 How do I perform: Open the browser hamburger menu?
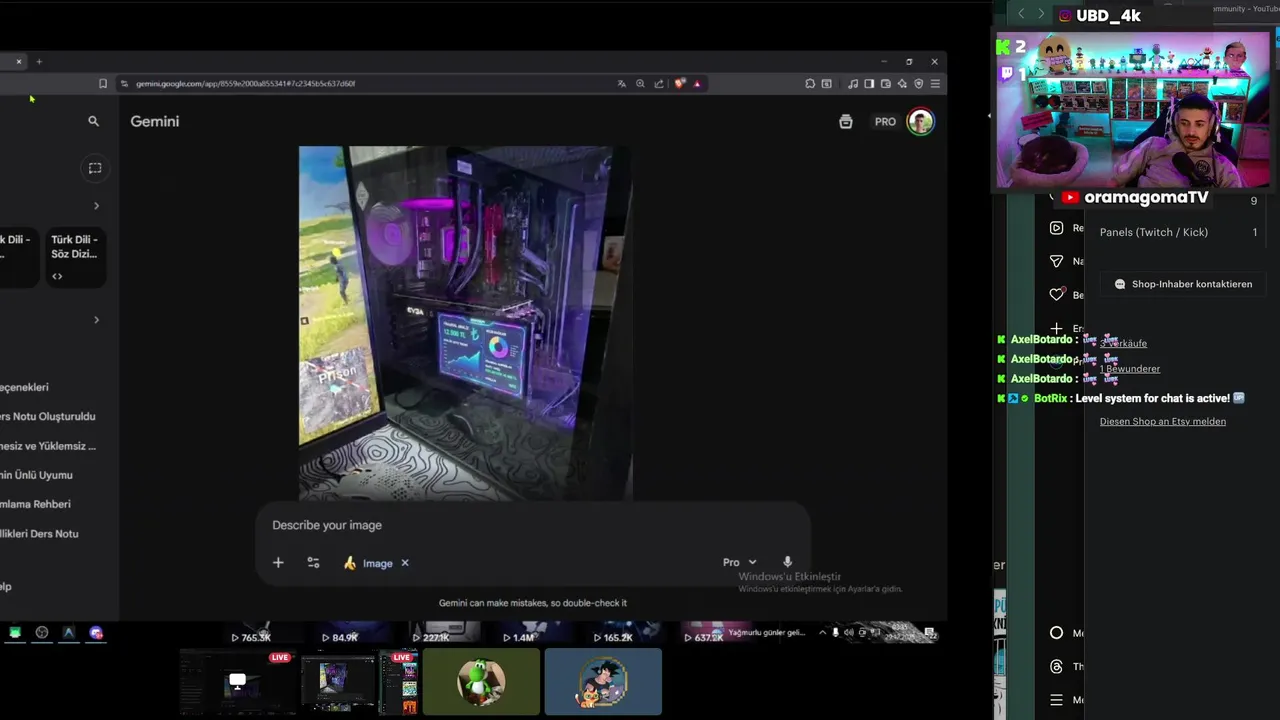coord(935,84)
